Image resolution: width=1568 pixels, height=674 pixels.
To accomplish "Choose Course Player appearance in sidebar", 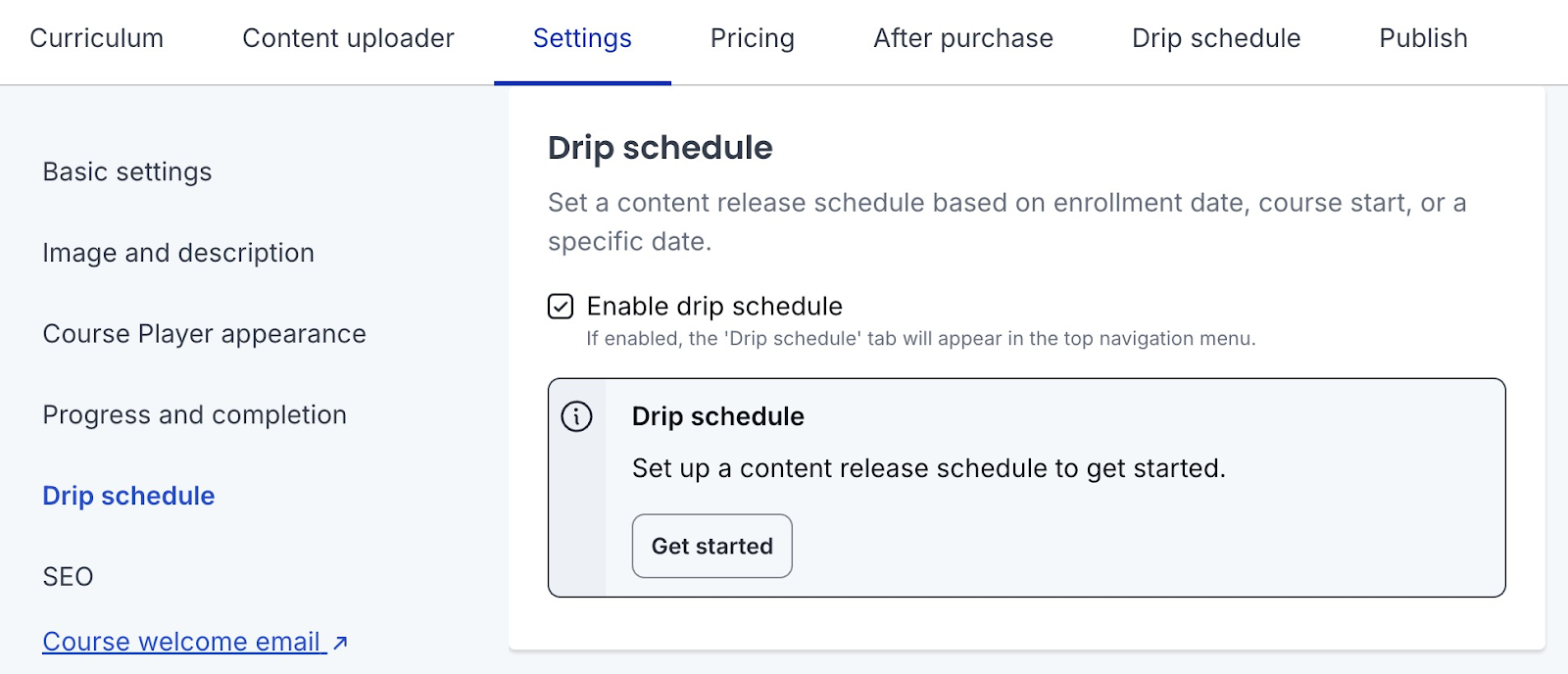I will pyautogui.click(x=204, y=334).
